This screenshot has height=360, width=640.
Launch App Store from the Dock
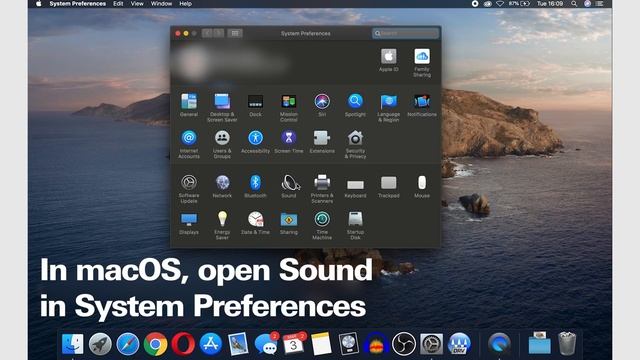tap(211, 344)
